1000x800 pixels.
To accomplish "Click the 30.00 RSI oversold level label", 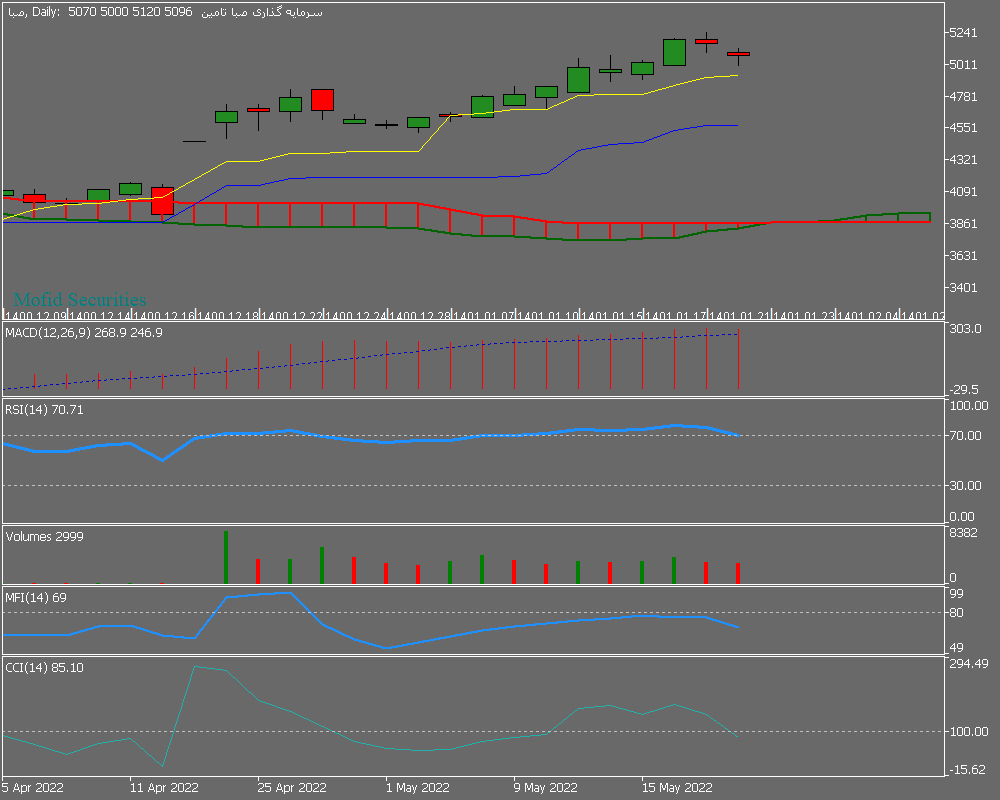I will pos(966,486).
